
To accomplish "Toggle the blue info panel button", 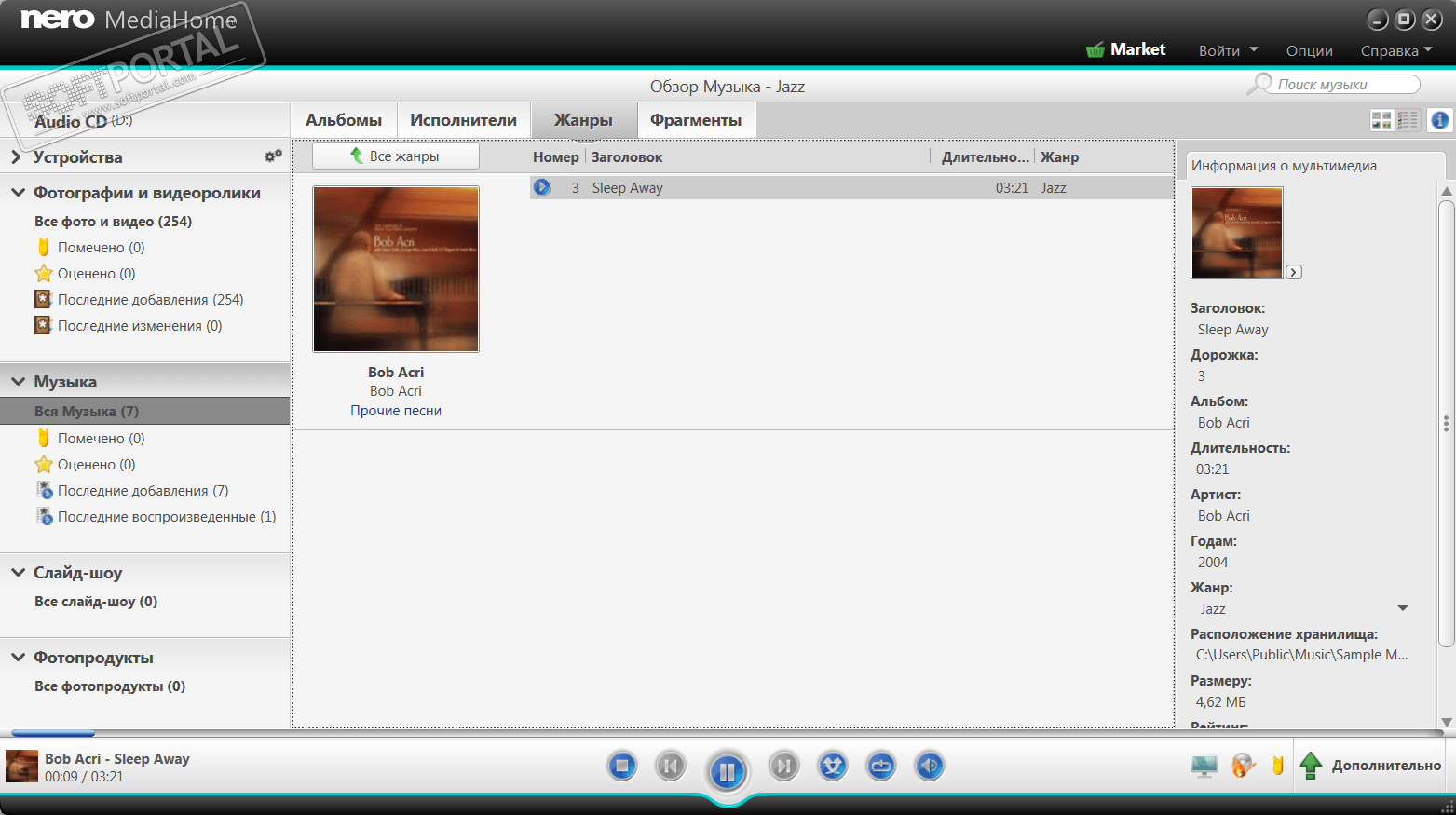I will (1440, 120).
